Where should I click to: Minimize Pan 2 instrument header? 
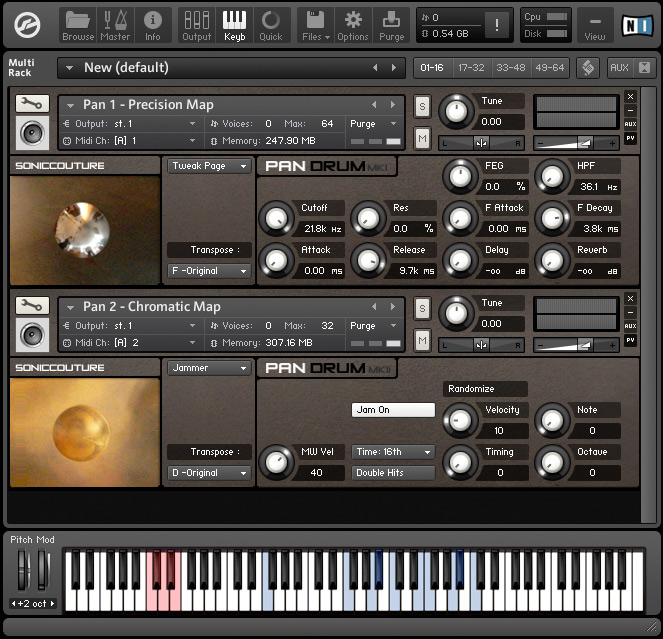(x=630, y=313)
